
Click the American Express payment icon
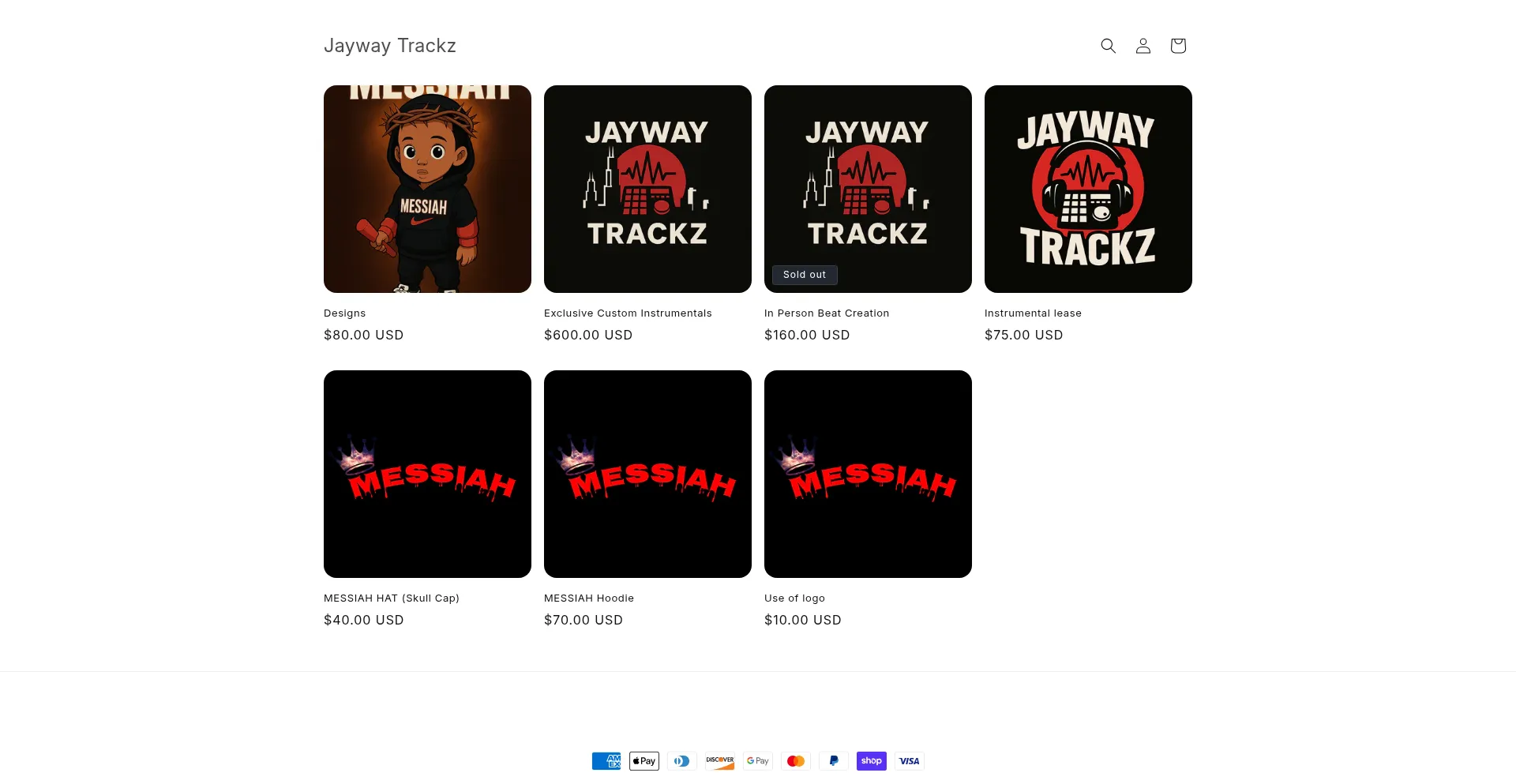coord(606,761)
